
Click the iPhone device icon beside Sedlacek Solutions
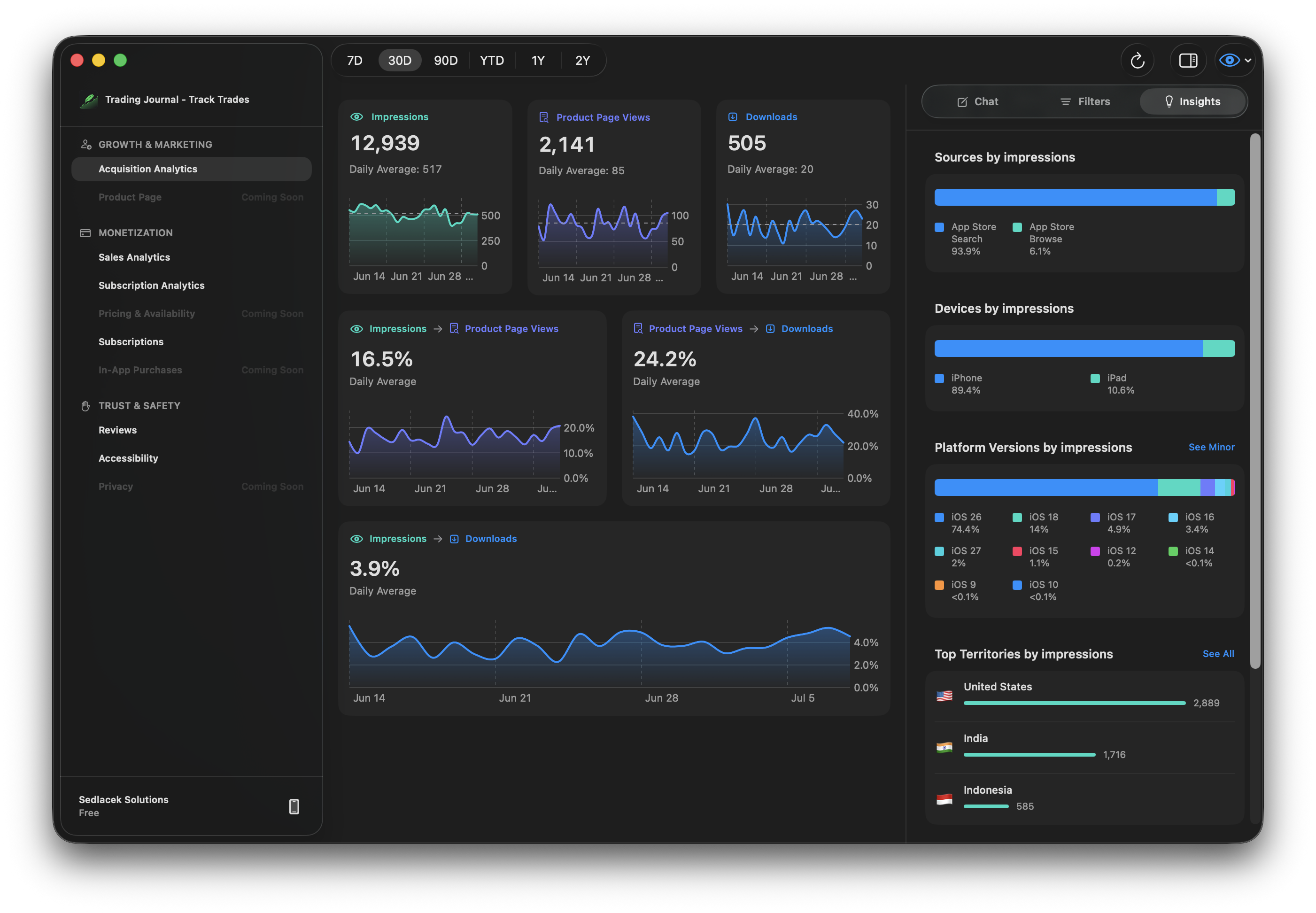294,806
